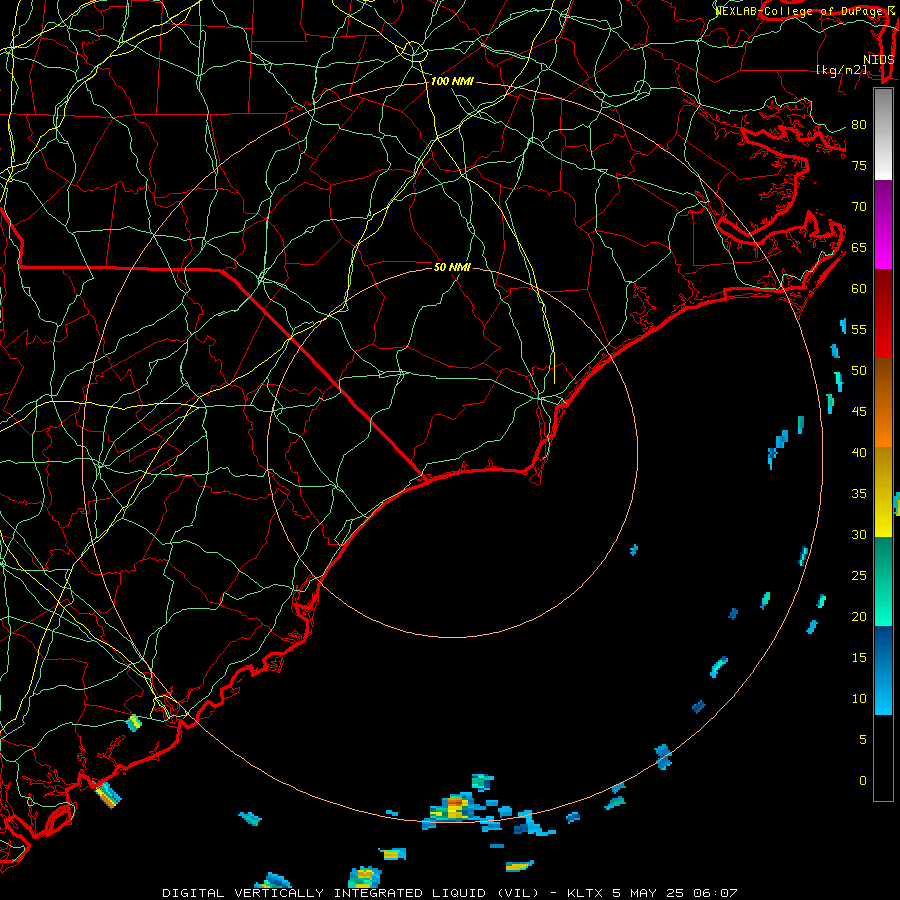The width and height of the screenshot is (900, 900).
Task: Click the NEXLAB-College of DuPage credit text
Action: (799, 11)
